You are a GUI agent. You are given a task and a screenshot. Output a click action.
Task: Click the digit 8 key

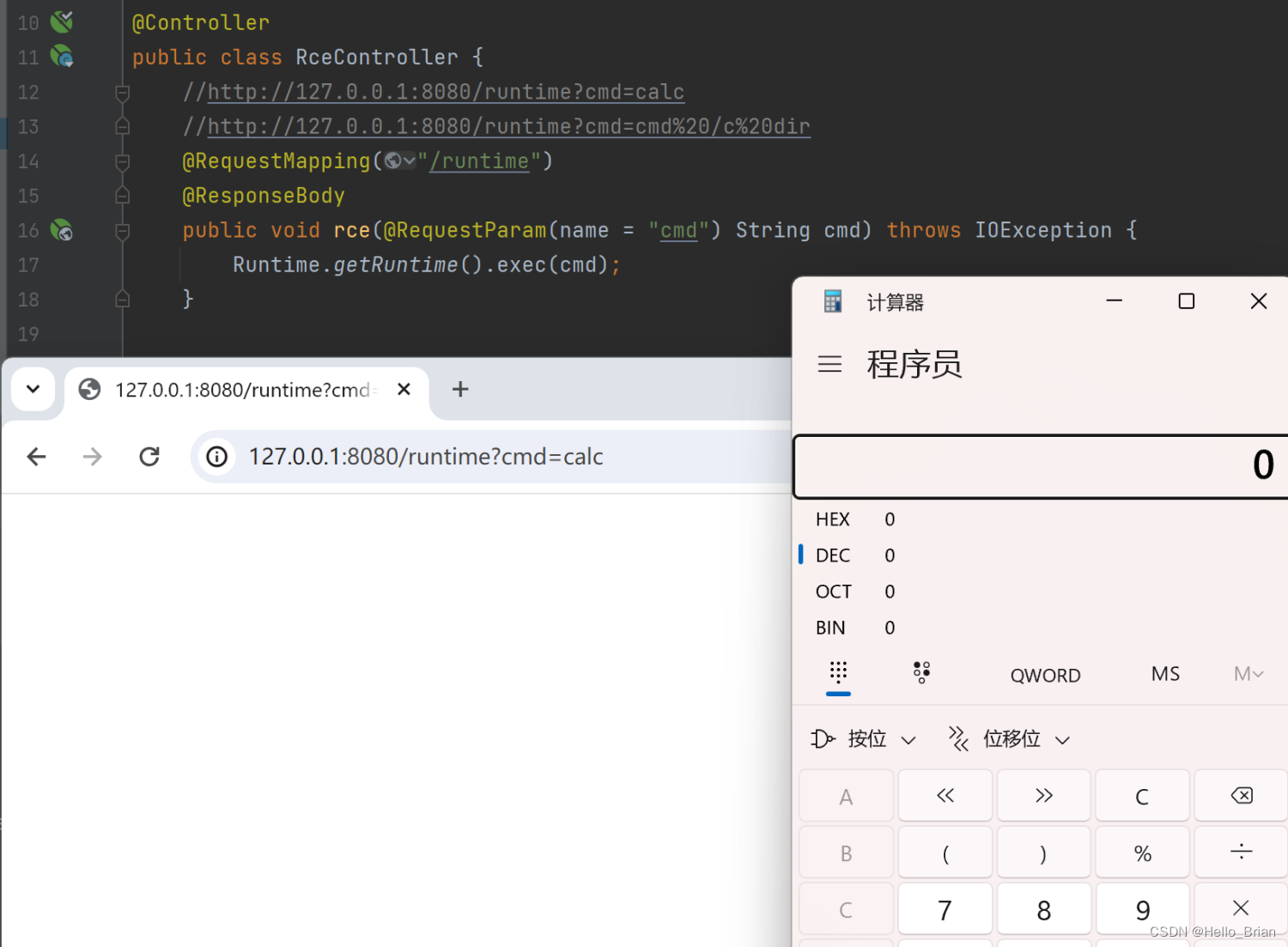pos(1044,909)
